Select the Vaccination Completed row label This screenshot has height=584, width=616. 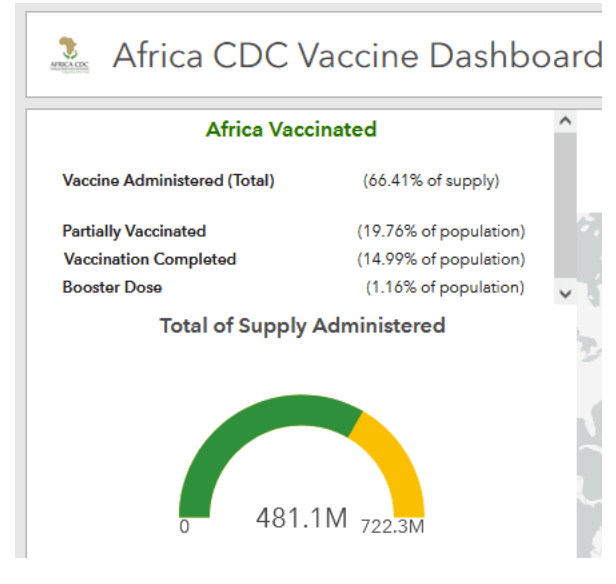click(150, 259)
